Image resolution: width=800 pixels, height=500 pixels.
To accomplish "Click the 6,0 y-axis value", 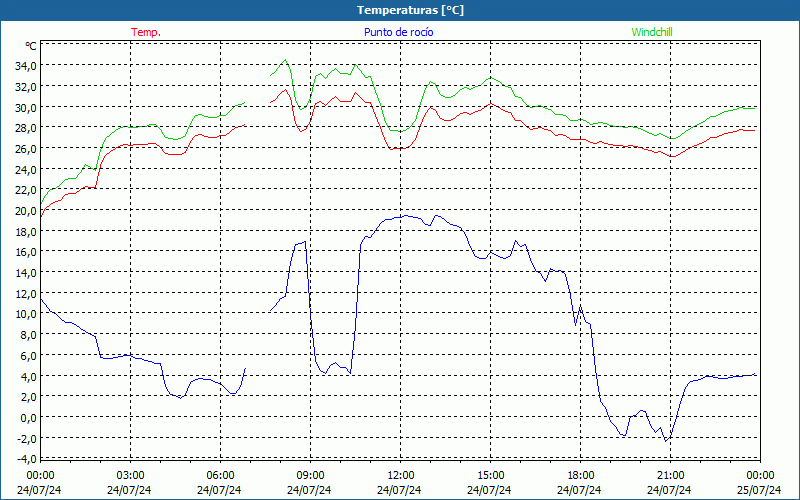I will 28,356.
